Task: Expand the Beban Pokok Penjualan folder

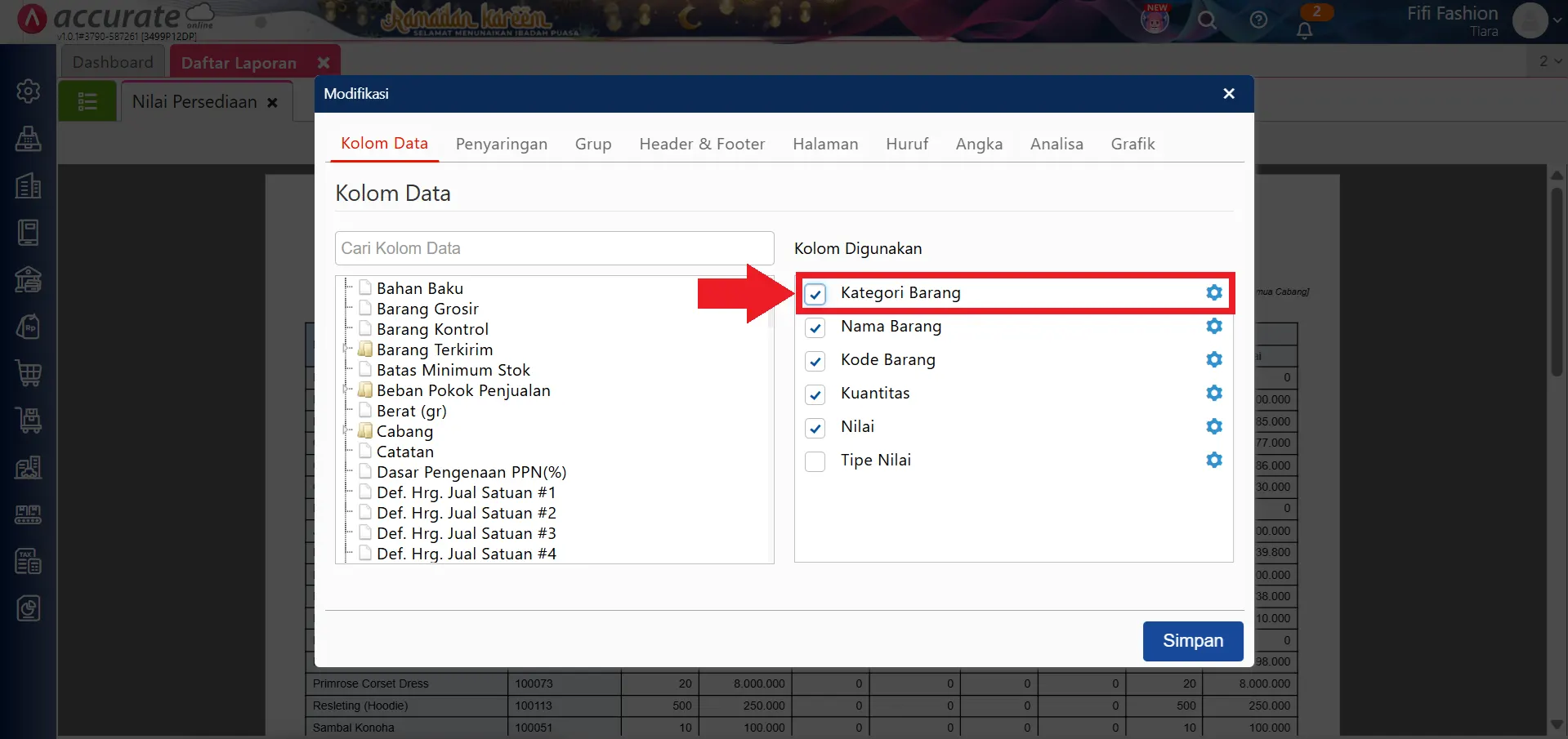Action: (348, 390)
